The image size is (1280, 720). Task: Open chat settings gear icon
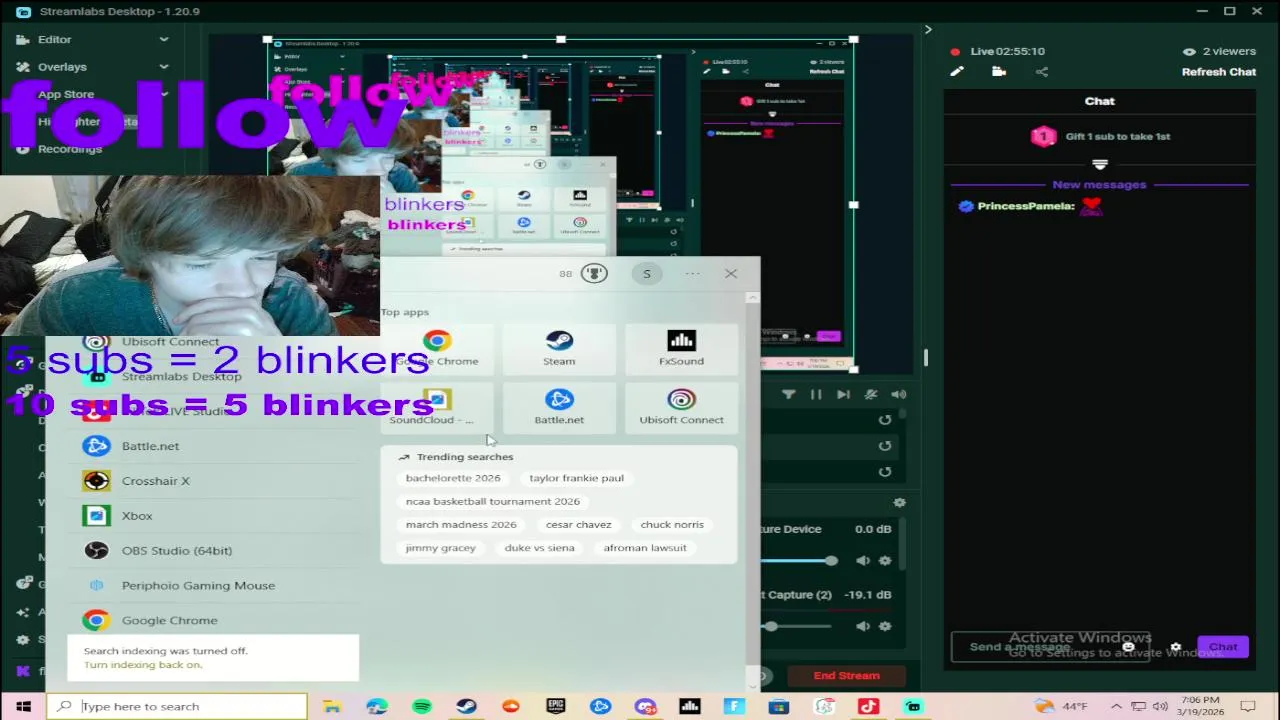pyautogui.click(x=1176, y=647)
